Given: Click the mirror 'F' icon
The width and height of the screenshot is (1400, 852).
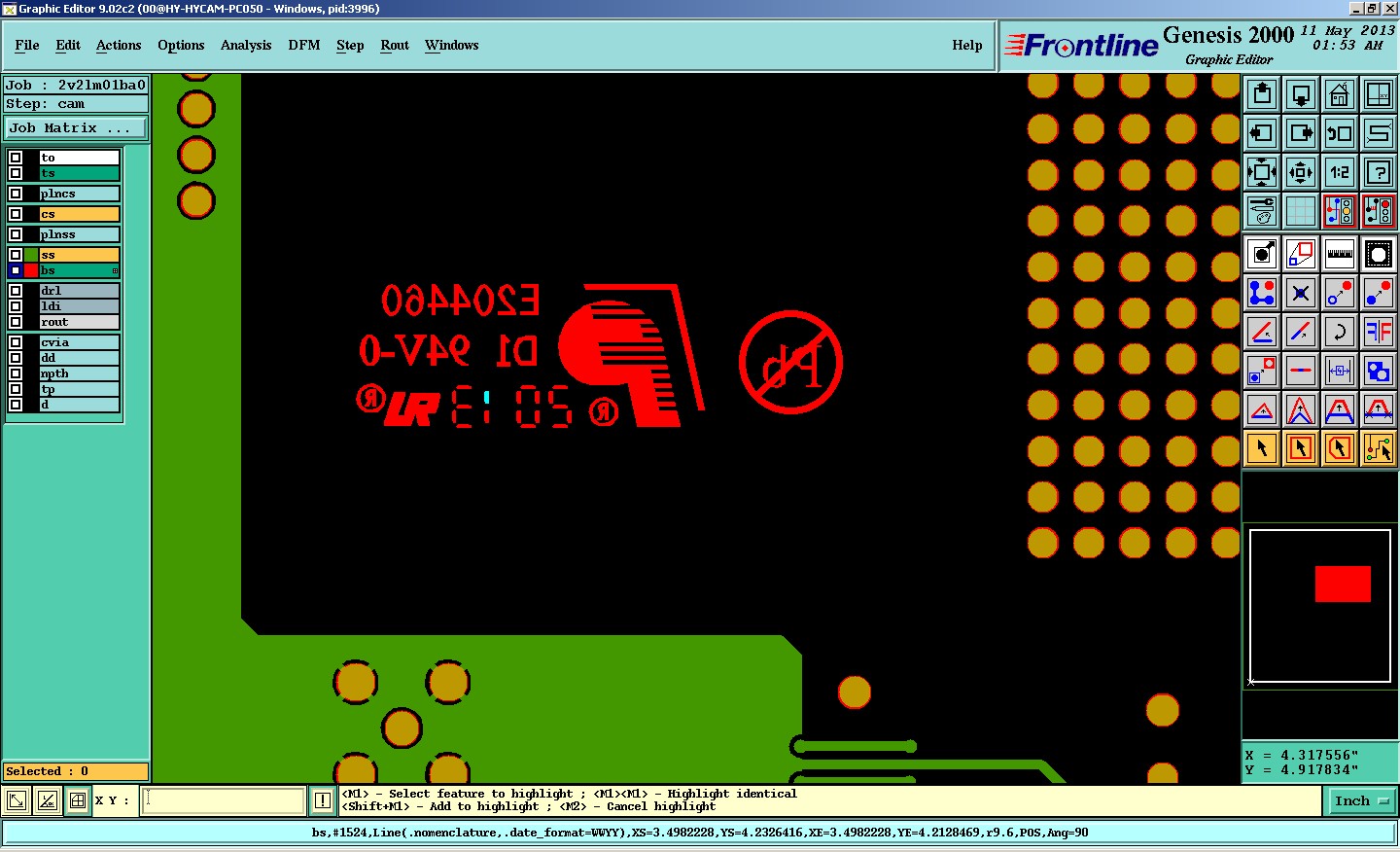Looking at the screenshot, I should [x=1379, y=332].
